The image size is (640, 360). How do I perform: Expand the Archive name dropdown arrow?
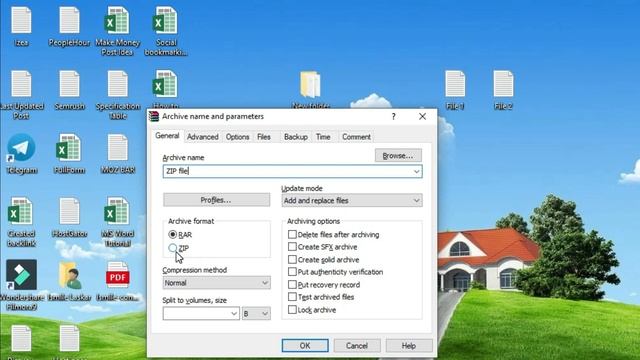tap(416, 171)
